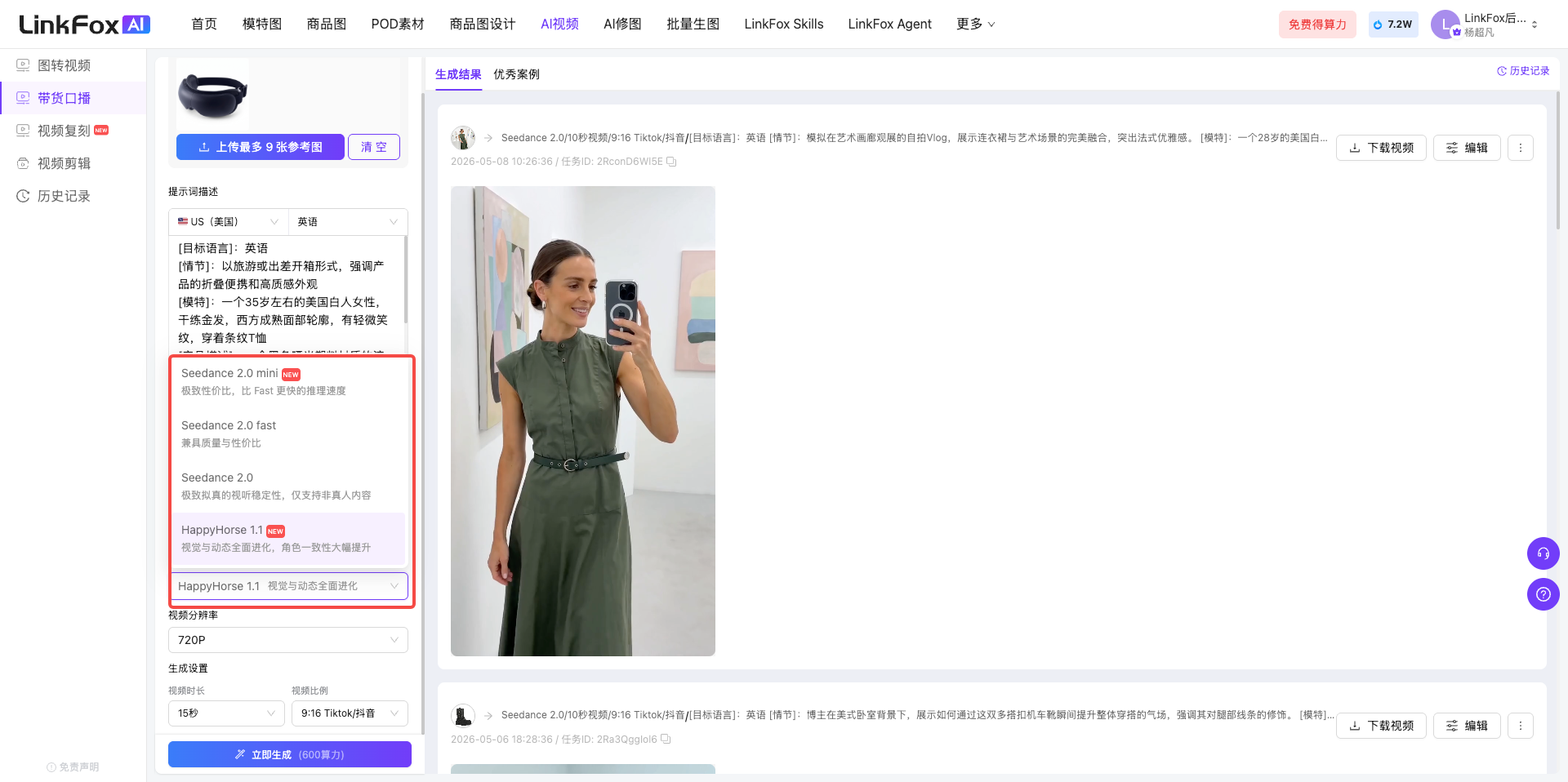1568x782 pixels.
Task: Edit the first video result
Action: click(x=1467, y=148)
